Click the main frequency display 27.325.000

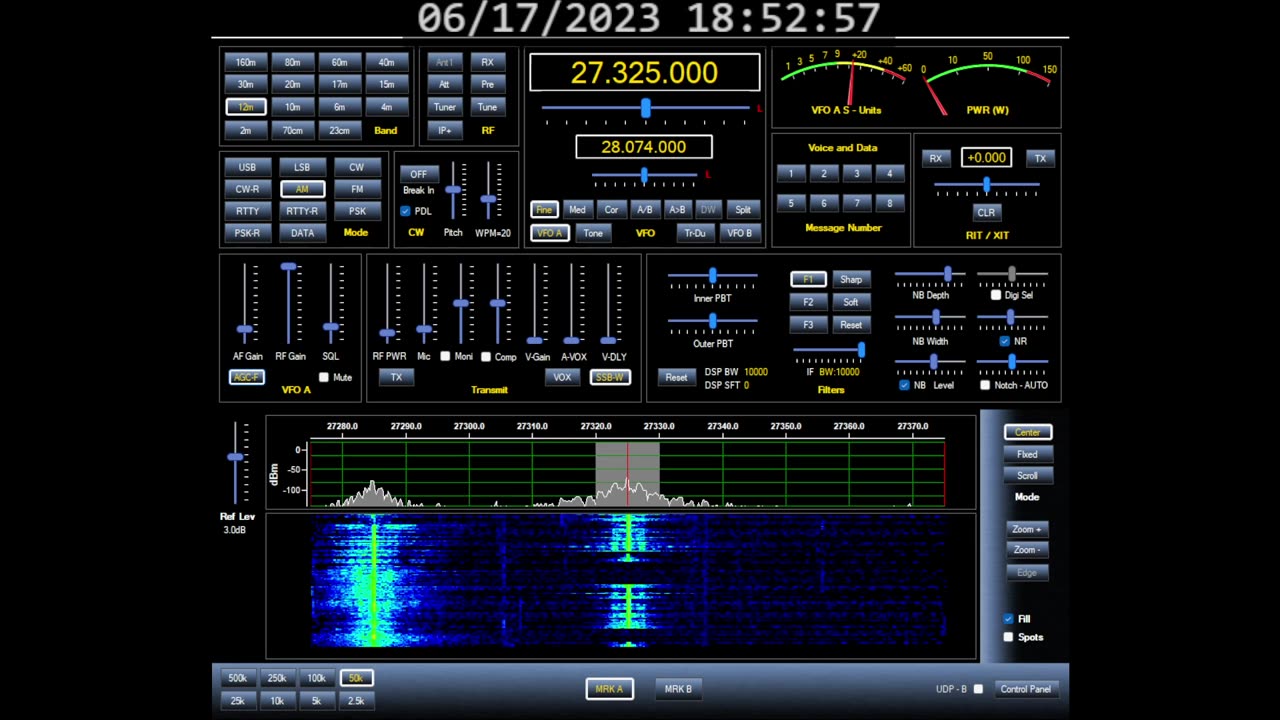[644, 72]
